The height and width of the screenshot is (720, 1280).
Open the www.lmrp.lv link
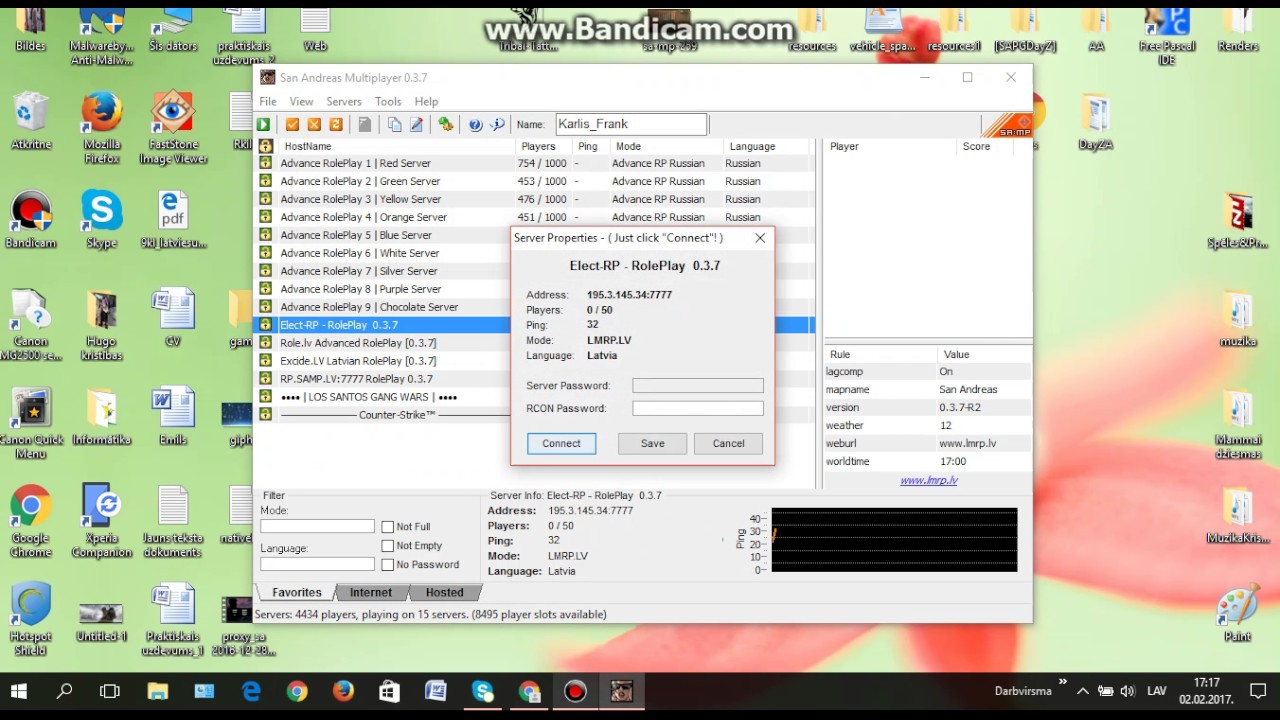tap(929, 480)
